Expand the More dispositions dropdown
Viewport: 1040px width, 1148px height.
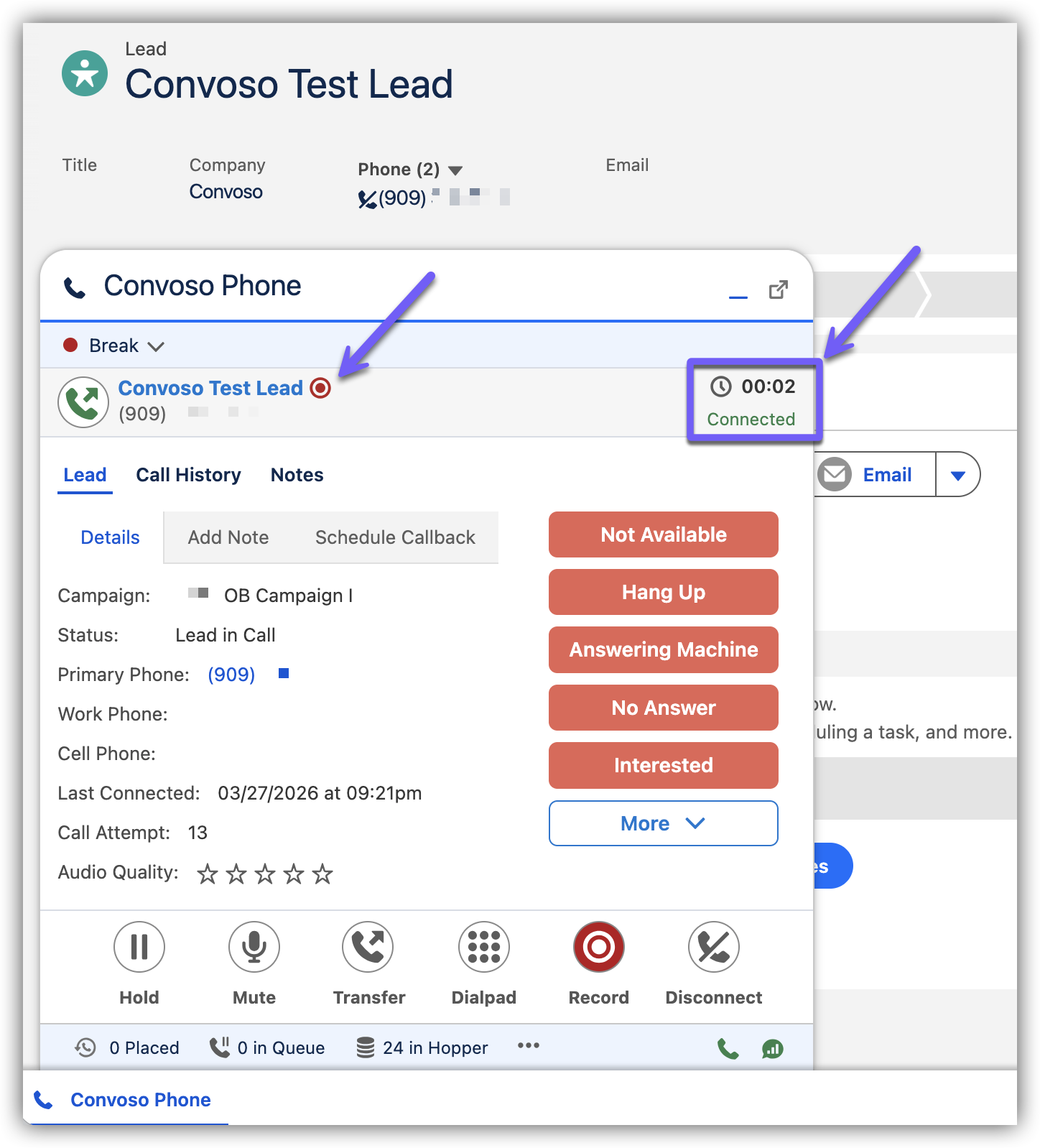coord(663,823)
